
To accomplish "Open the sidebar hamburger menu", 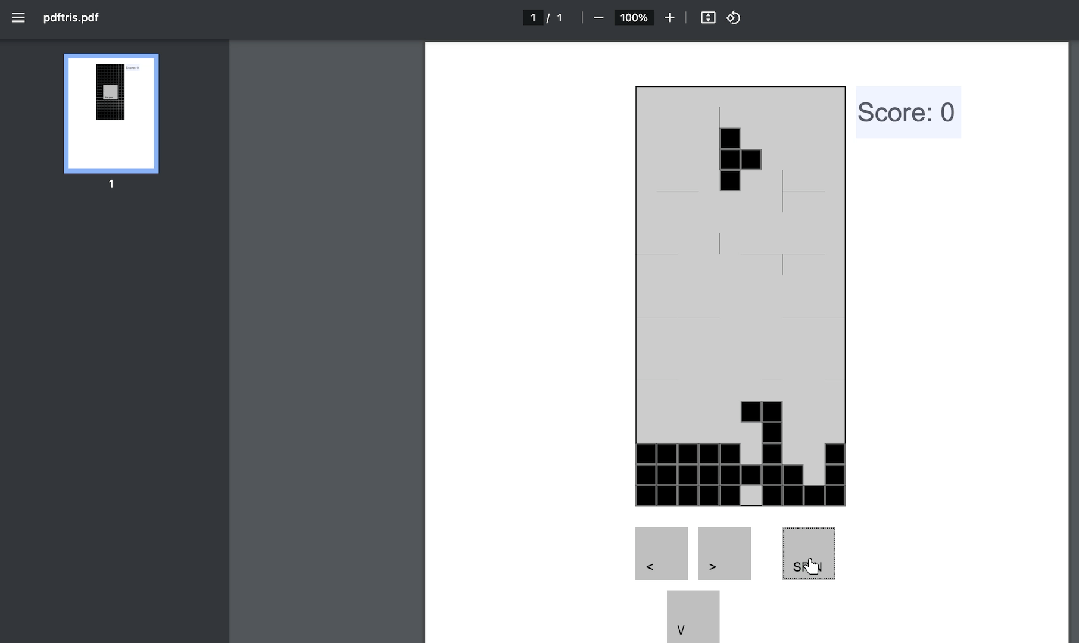I will [18, 18].
